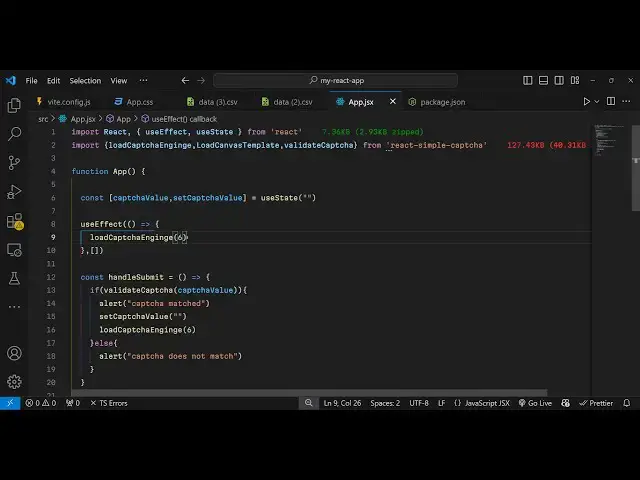Image resolution: width=640 pixels, height=480 pixels.
Task: Change indentation via Spaces: 2
Action: pos(385,403)
